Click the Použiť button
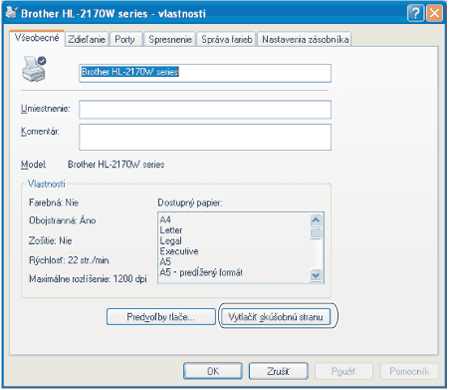 (344, 371)
